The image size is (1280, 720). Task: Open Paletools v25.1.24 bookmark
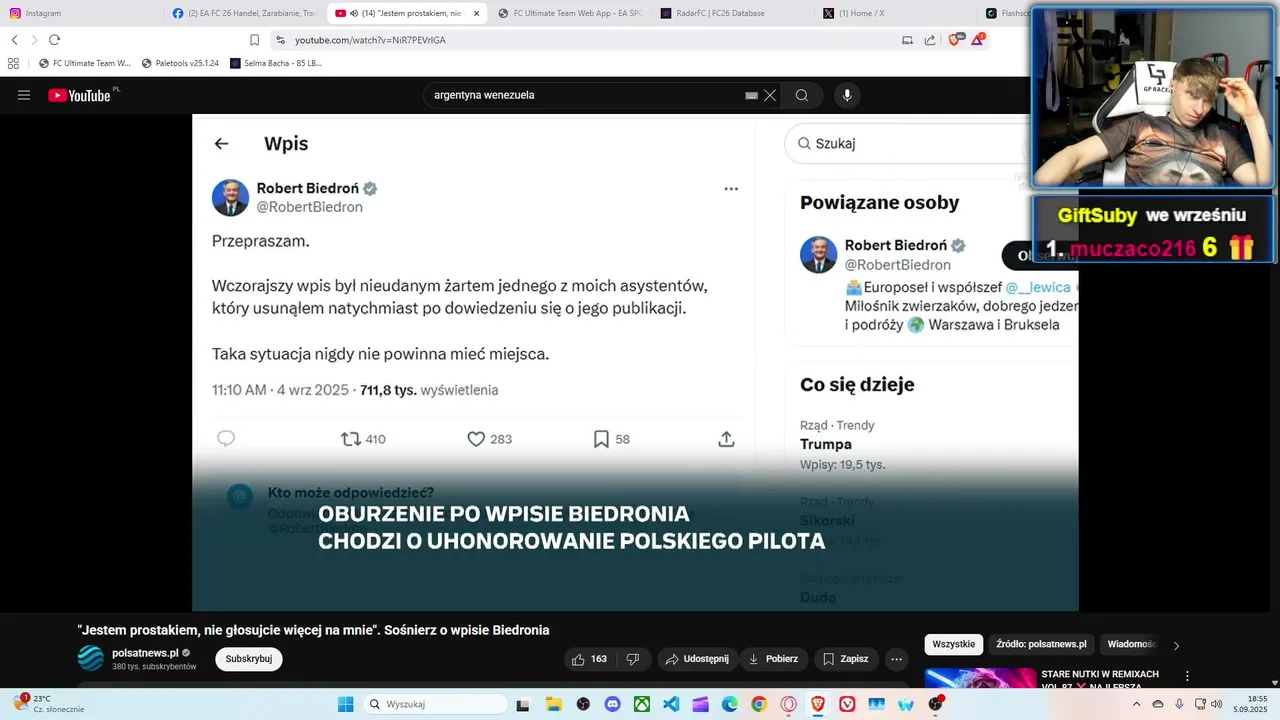[180, 63]
